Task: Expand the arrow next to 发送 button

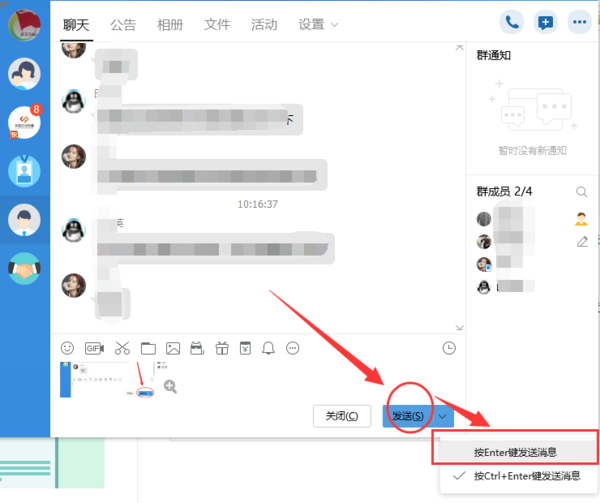Action: (x=442, y=416)
